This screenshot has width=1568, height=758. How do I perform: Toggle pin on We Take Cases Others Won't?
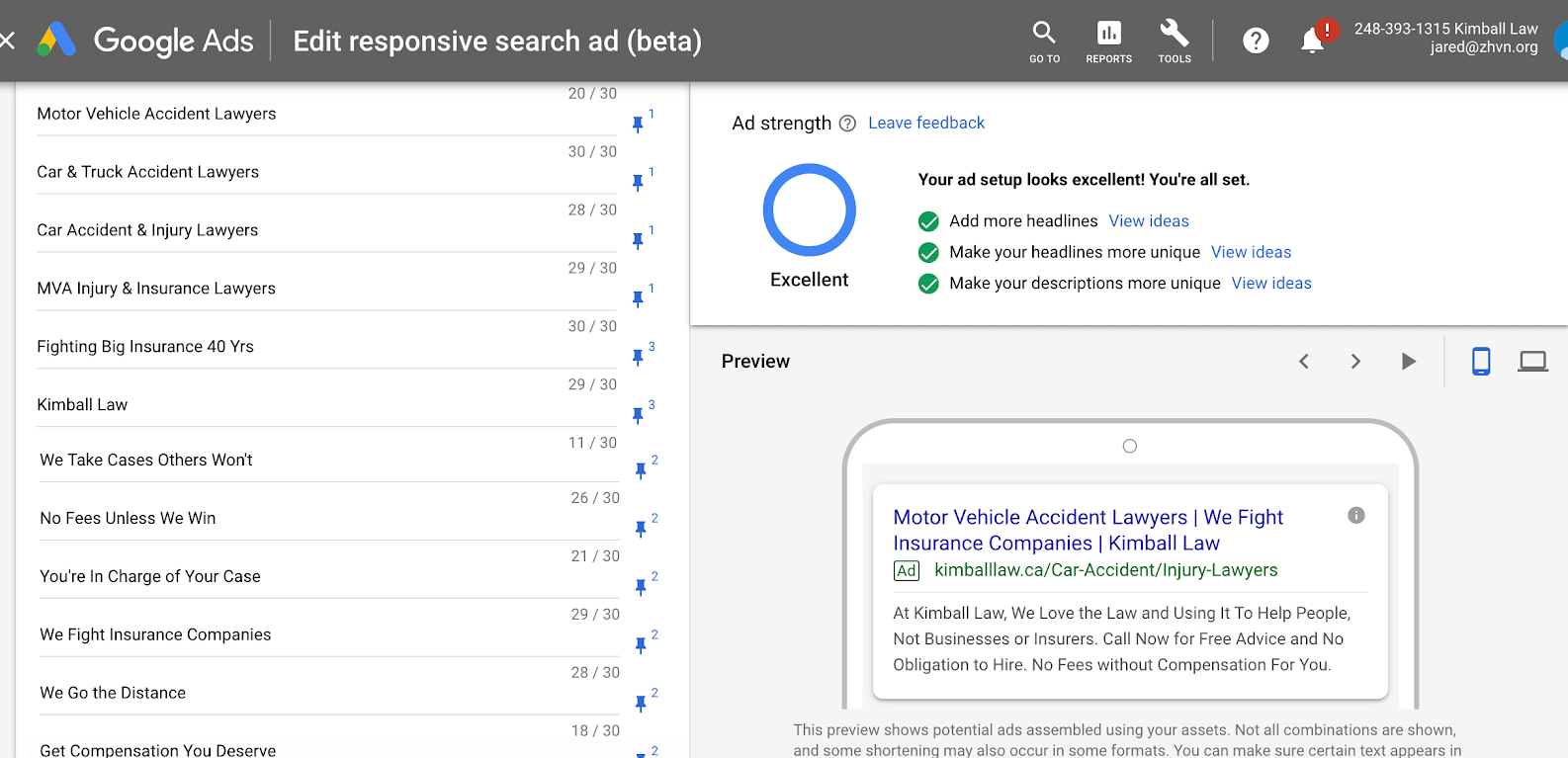(641, 470)
